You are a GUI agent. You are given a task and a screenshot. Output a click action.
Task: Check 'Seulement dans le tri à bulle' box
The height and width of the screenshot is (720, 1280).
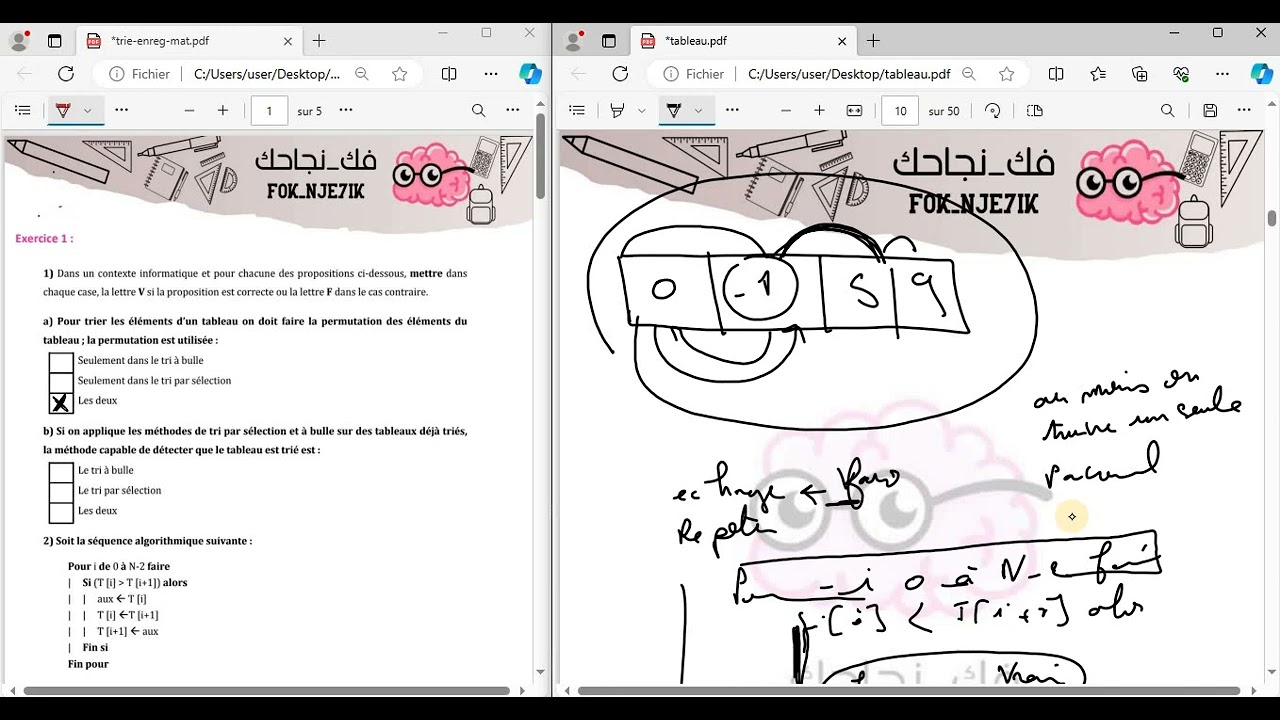61,362
